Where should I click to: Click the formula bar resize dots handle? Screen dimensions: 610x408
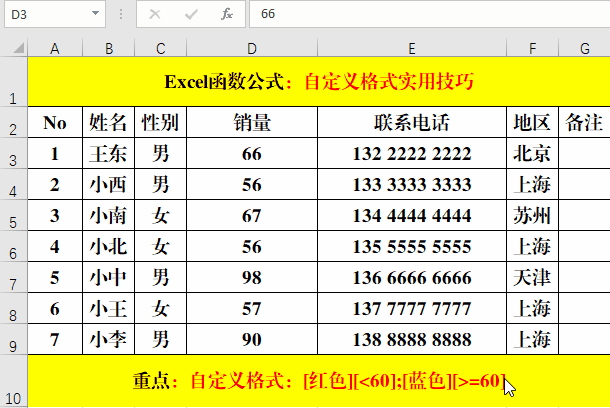pos(121,14)
